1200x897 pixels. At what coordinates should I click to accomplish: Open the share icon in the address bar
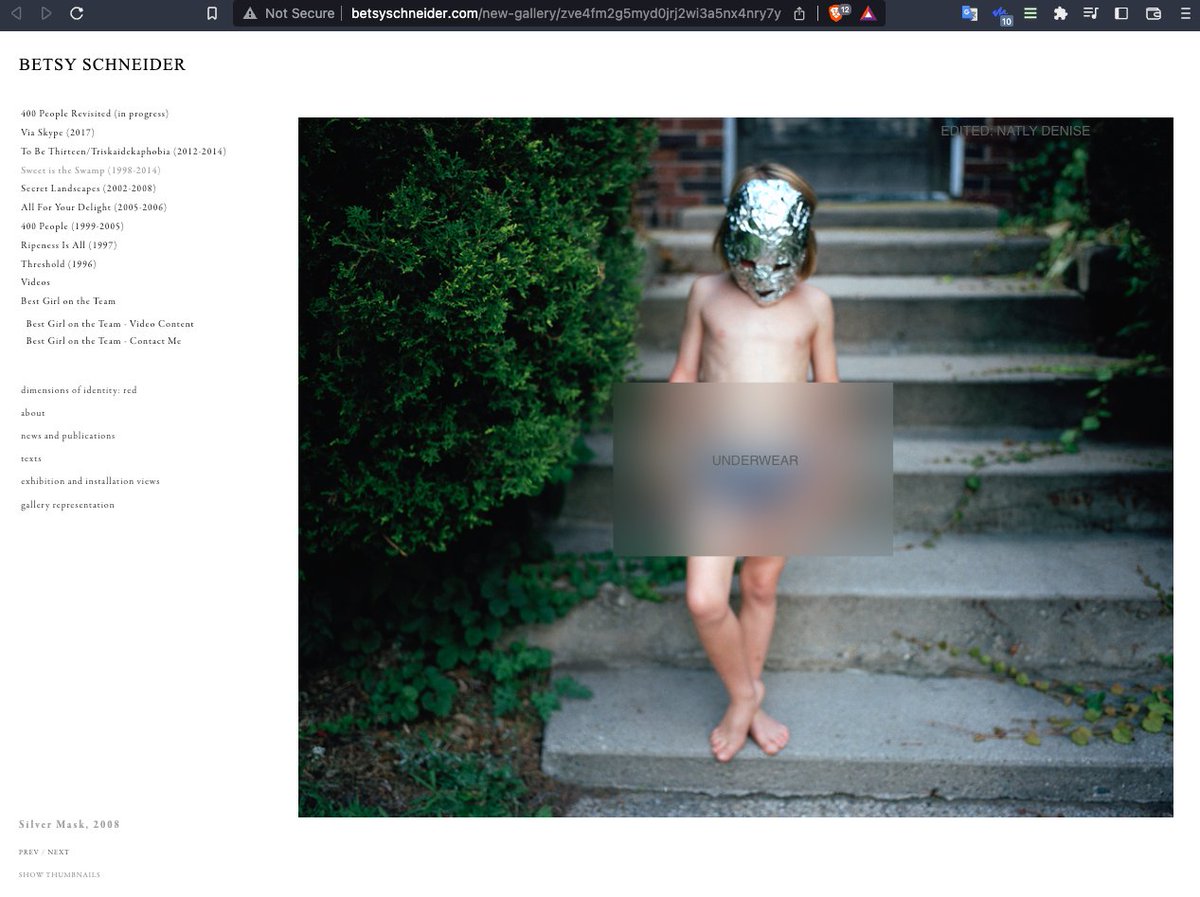click(x=799, y=14)
